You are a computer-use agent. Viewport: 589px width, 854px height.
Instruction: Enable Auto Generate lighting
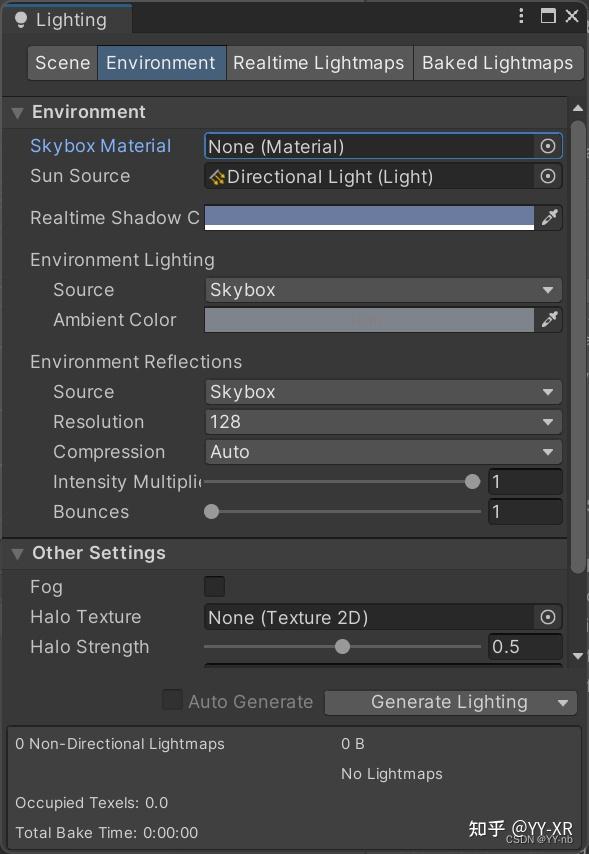point(172,701)
